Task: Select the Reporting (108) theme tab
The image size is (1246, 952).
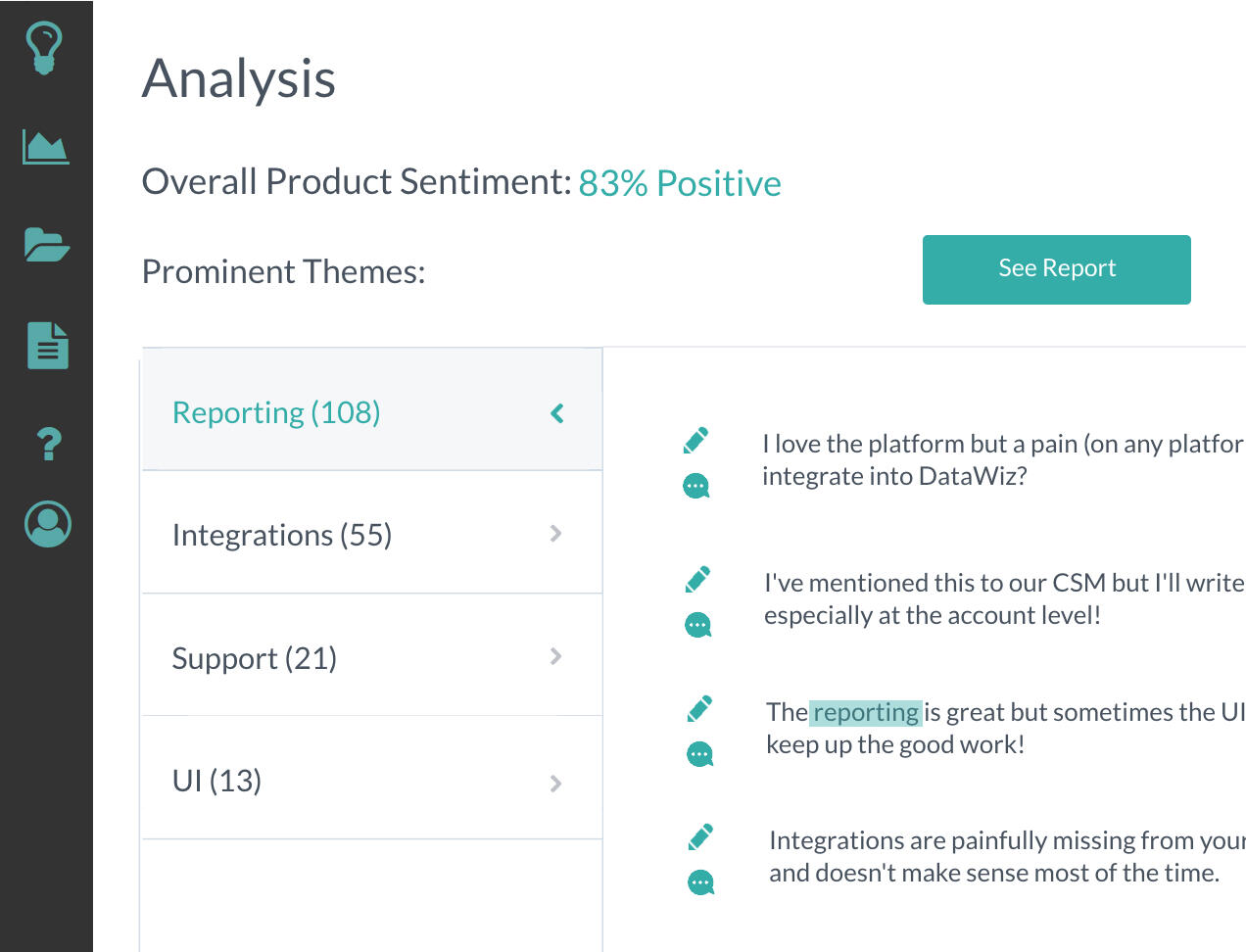Action: (x=372, y=409)
